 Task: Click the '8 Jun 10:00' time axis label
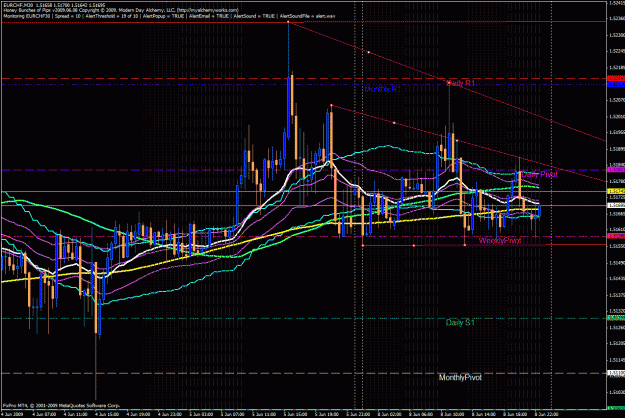pyautogui.click(x=453, y=414)
